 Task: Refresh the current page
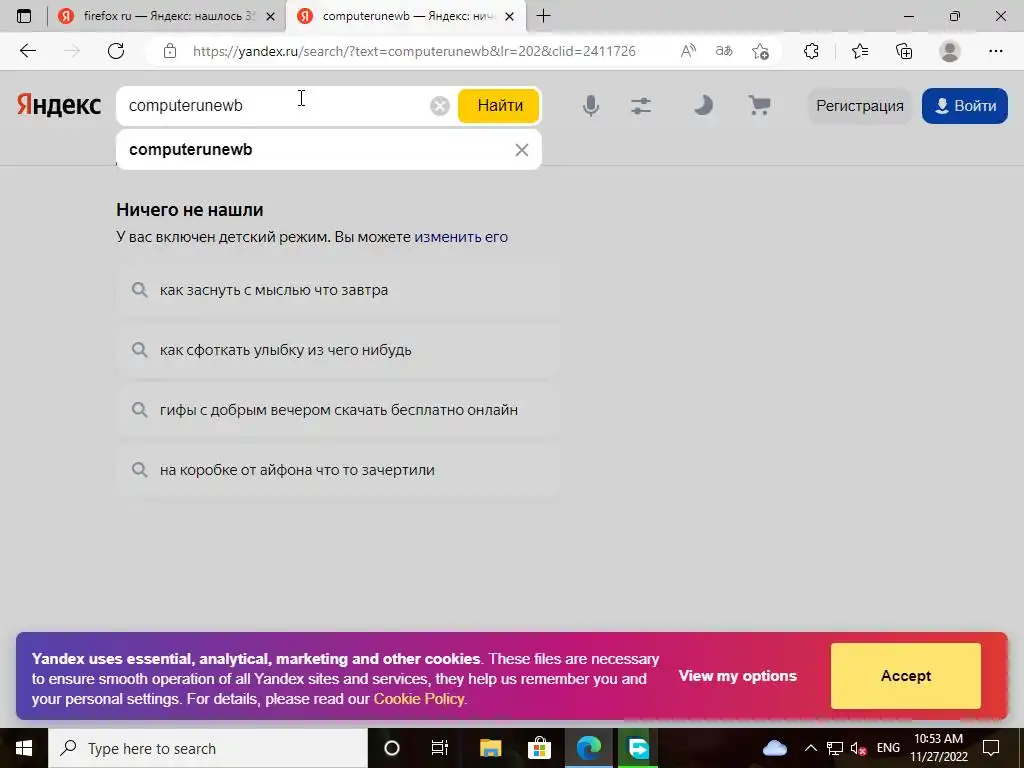[116, 51]
